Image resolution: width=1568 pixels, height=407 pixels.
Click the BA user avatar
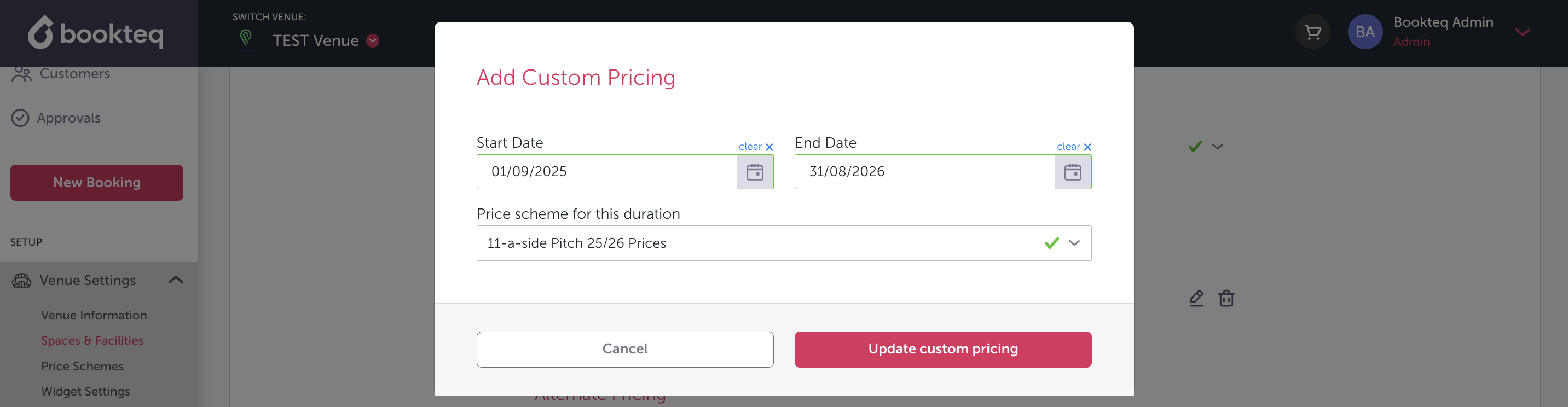(x=1365, y=32)
